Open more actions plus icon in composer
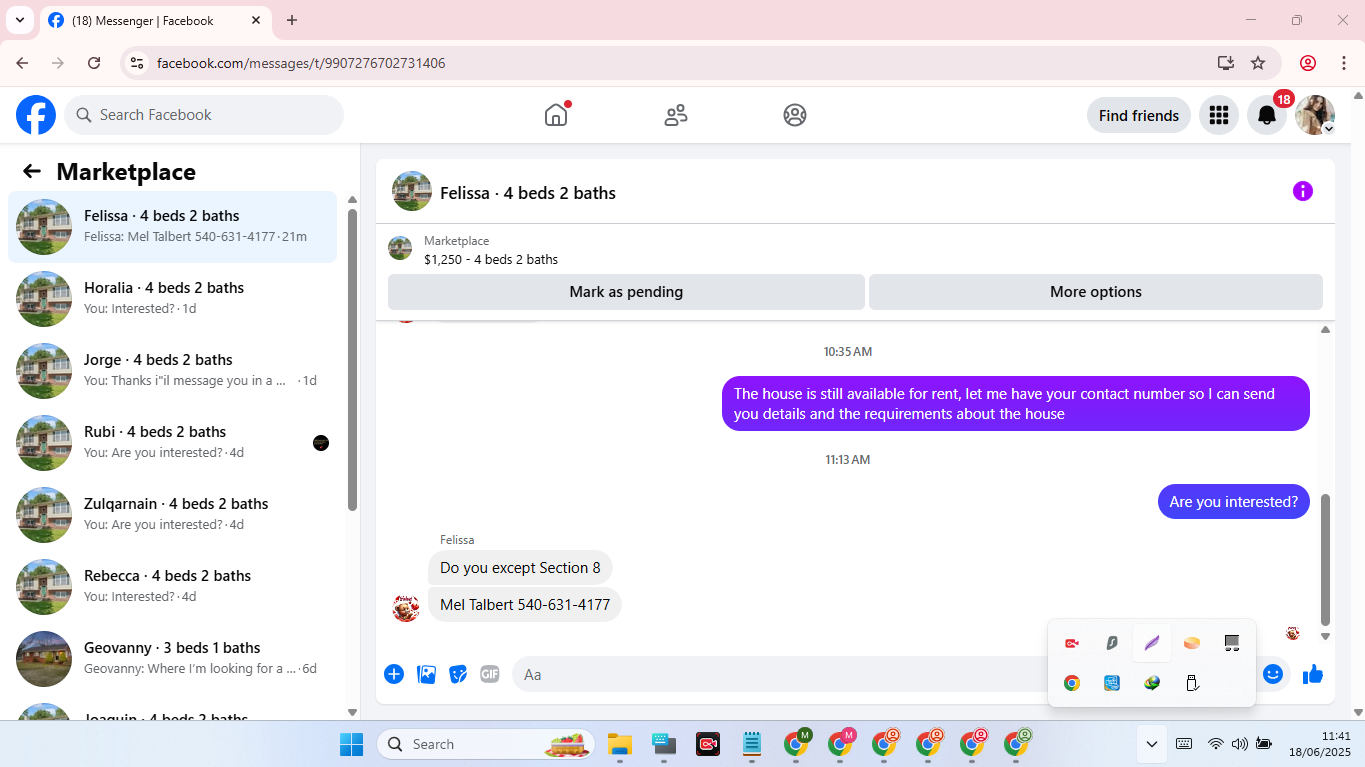Viewport: 1365px width, 767px height. (394, 674)
